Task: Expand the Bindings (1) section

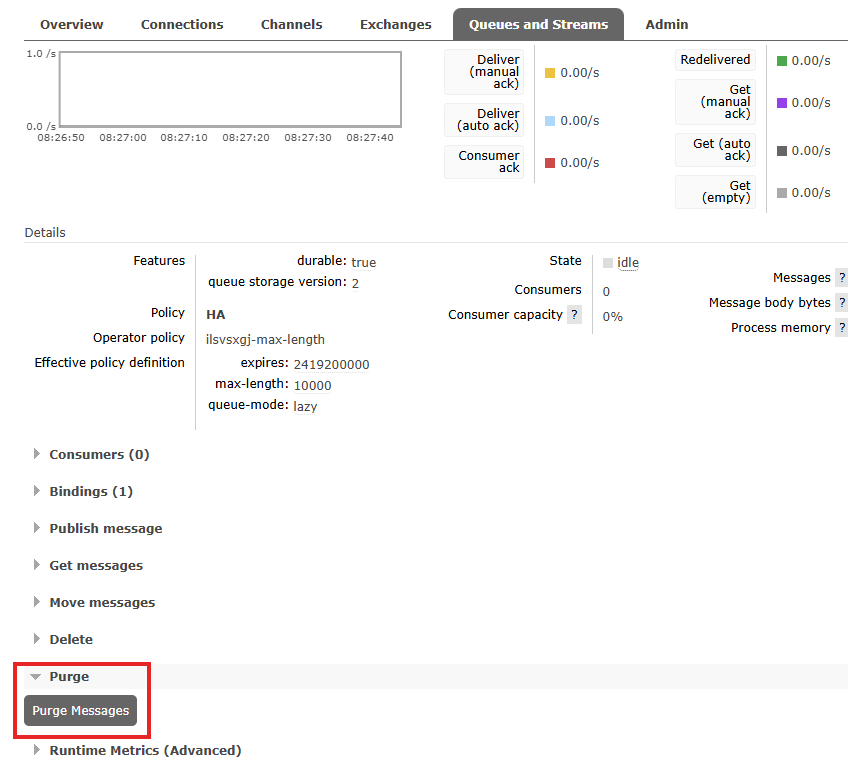Action: [90, 492]
